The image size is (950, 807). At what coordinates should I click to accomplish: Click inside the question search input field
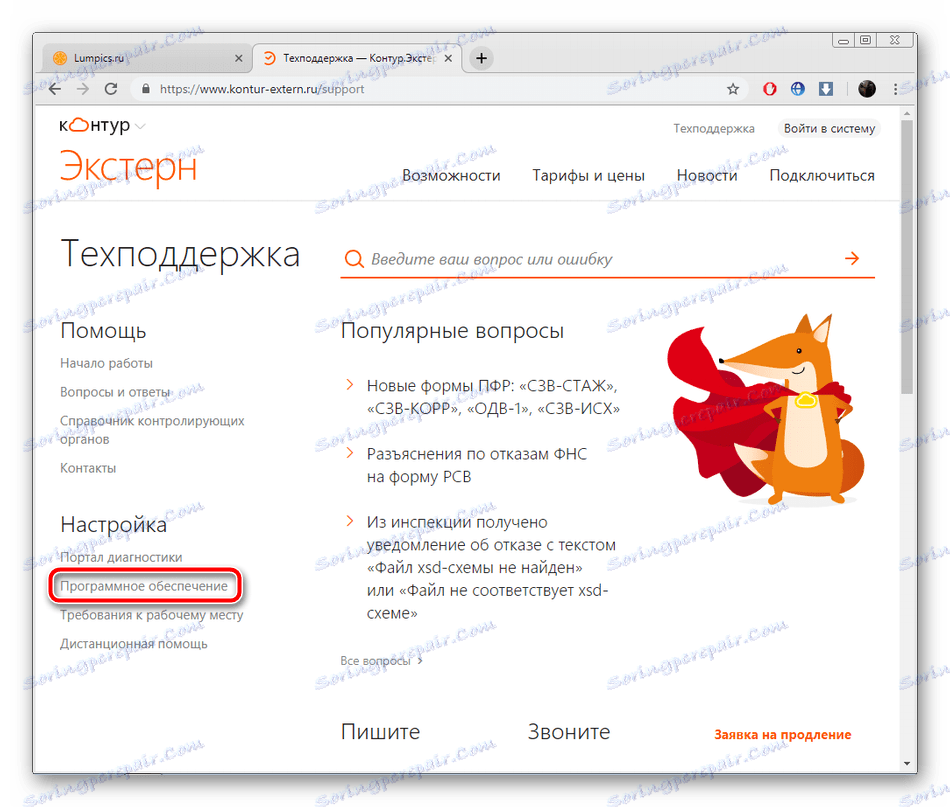click(550, 258)
